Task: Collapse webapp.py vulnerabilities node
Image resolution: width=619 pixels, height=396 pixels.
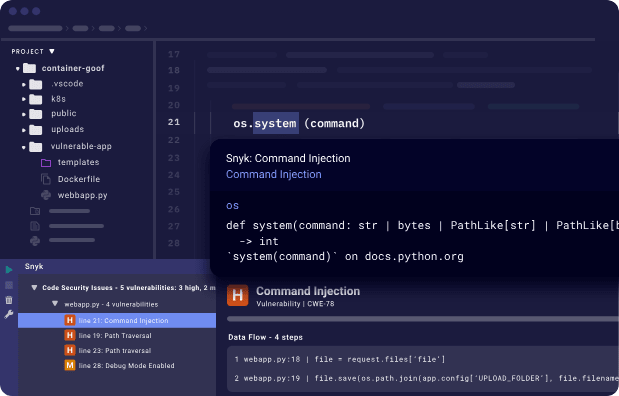Action: pyautogui.click(x=55, y=304)
